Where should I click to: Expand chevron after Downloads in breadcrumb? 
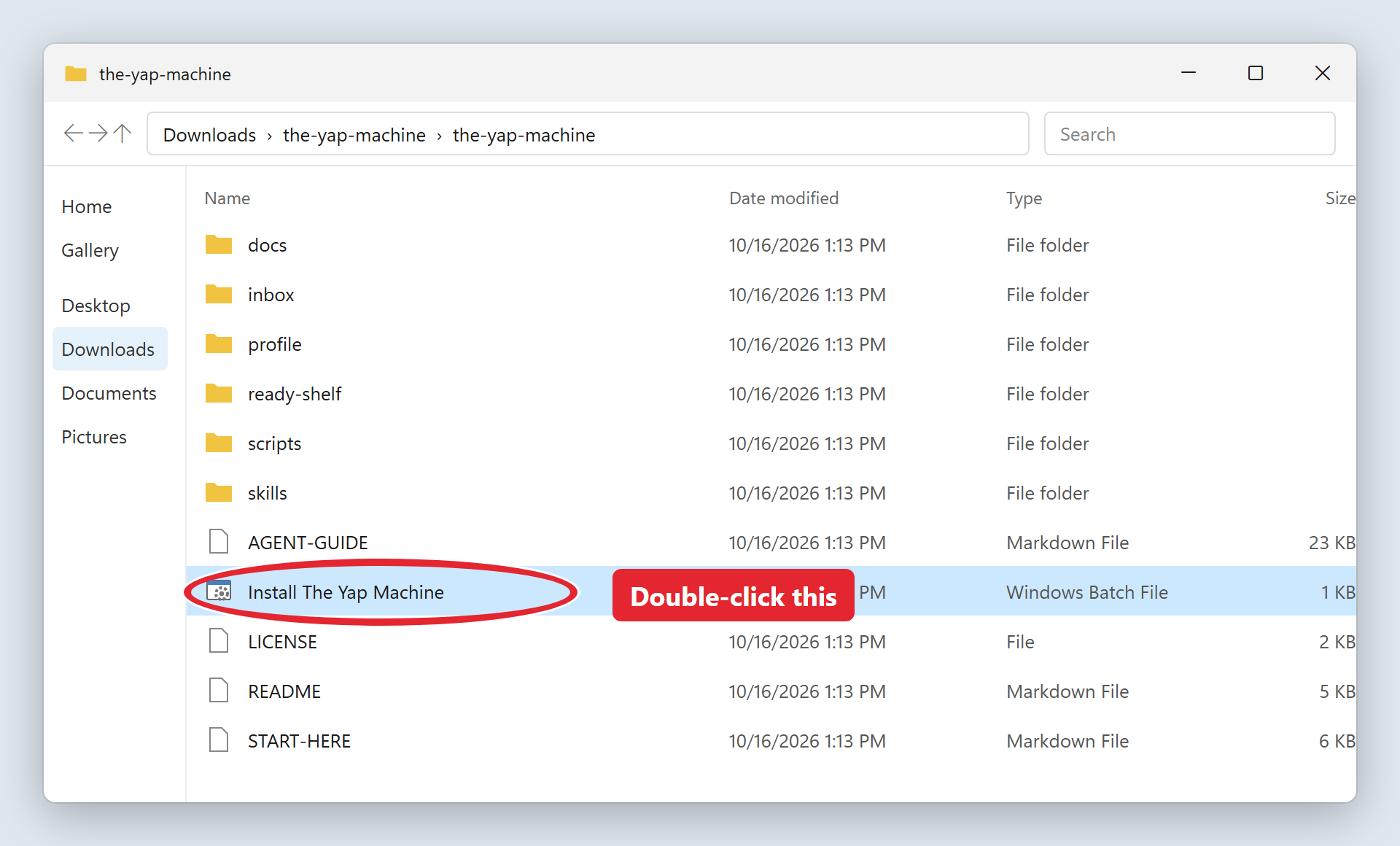point(269,136)
